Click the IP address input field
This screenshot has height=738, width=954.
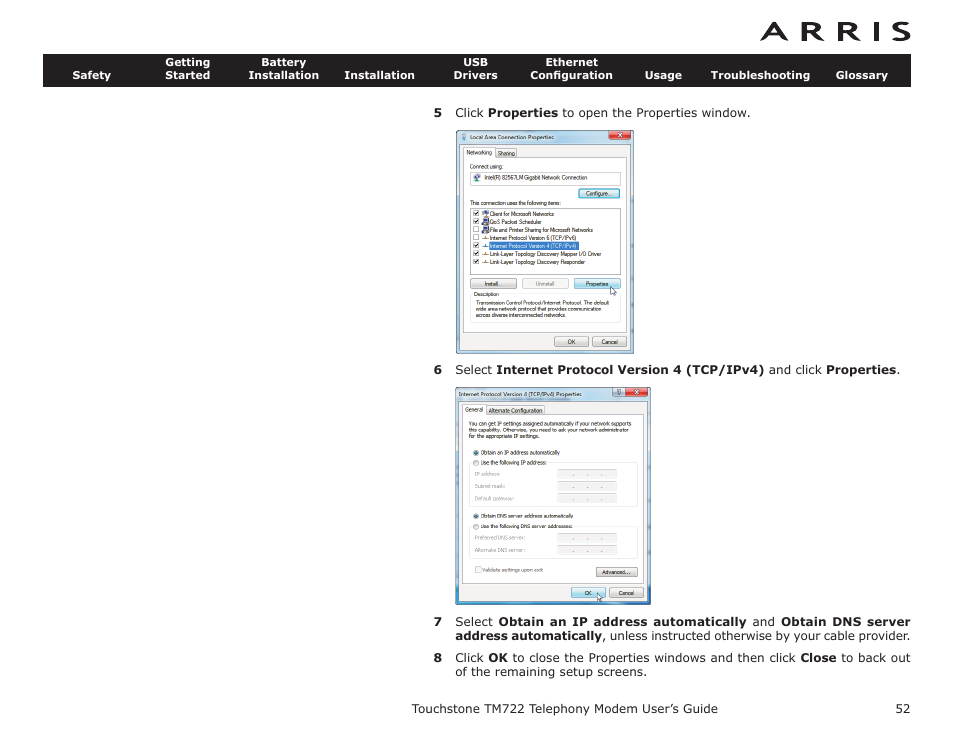pyautogui.click(x=587, y=474)
